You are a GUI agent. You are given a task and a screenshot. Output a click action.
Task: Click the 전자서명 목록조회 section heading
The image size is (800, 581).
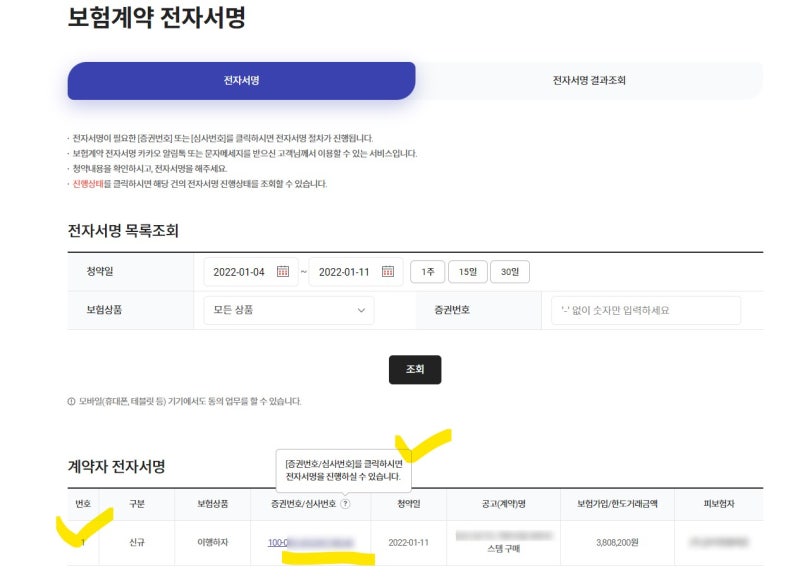click(123, 231)
